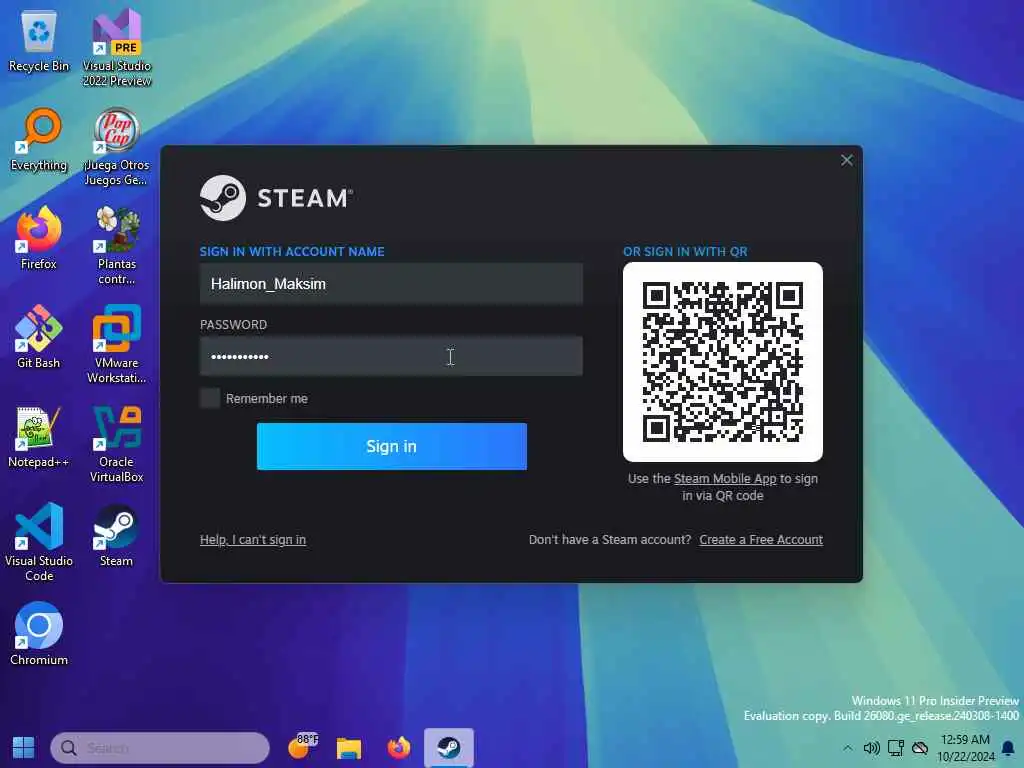Select the Notepad++ desktop icon
This screenshot has width=1024, height=768.
pos(39,436)
